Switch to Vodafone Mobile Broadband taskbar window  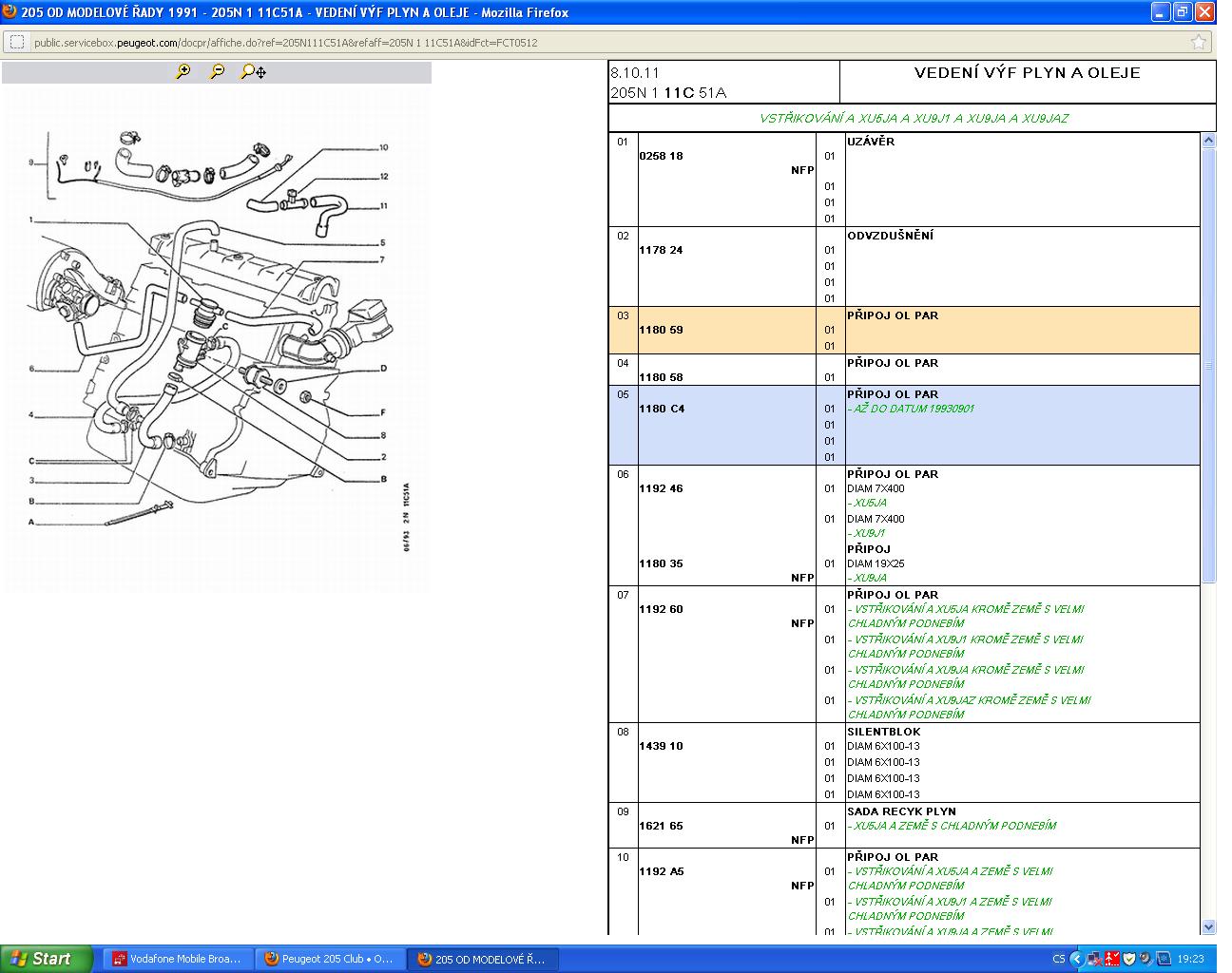click(x=178, y=959)
